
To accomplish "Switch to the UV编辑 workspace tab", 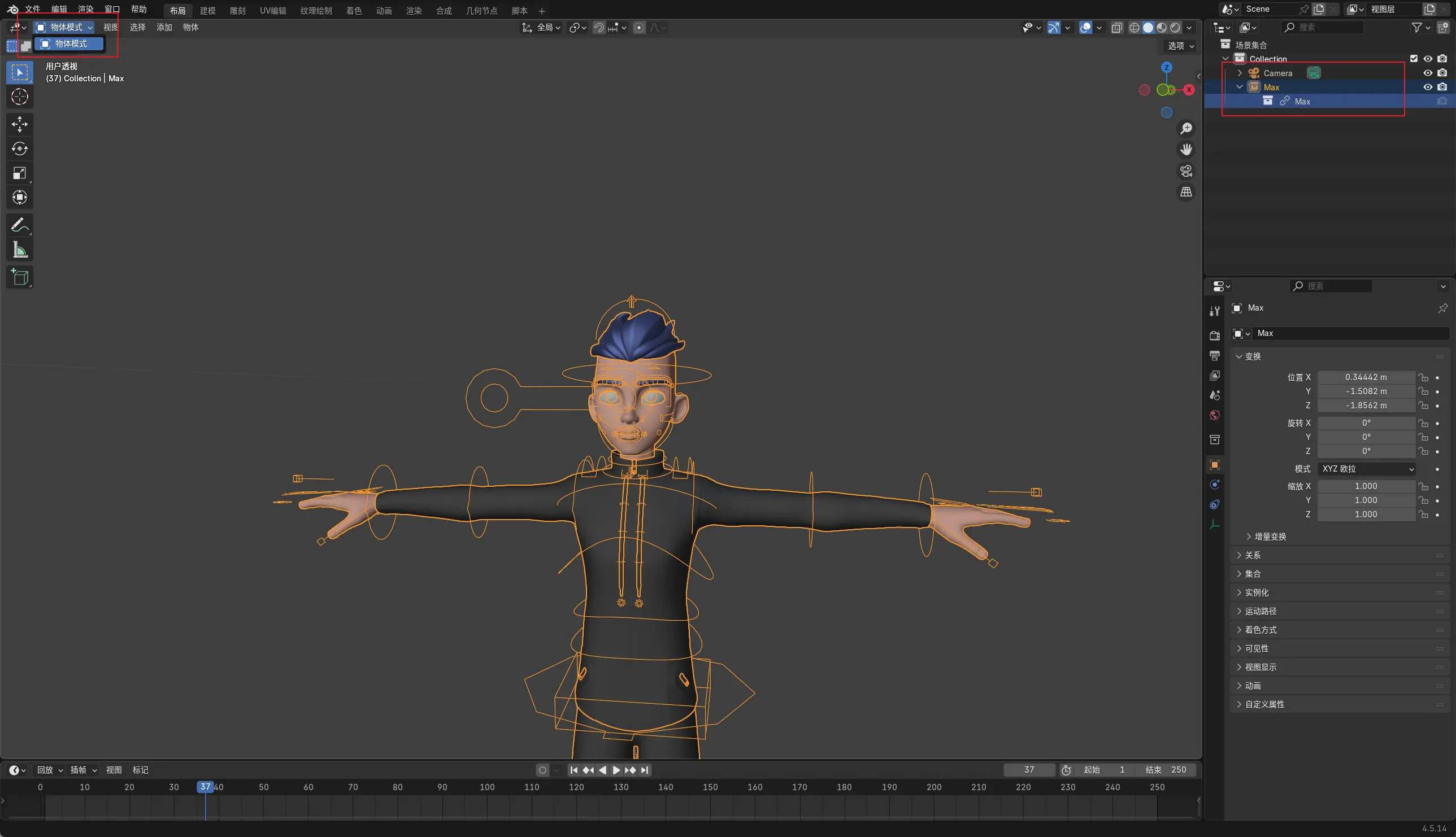I will pos(272,10).
